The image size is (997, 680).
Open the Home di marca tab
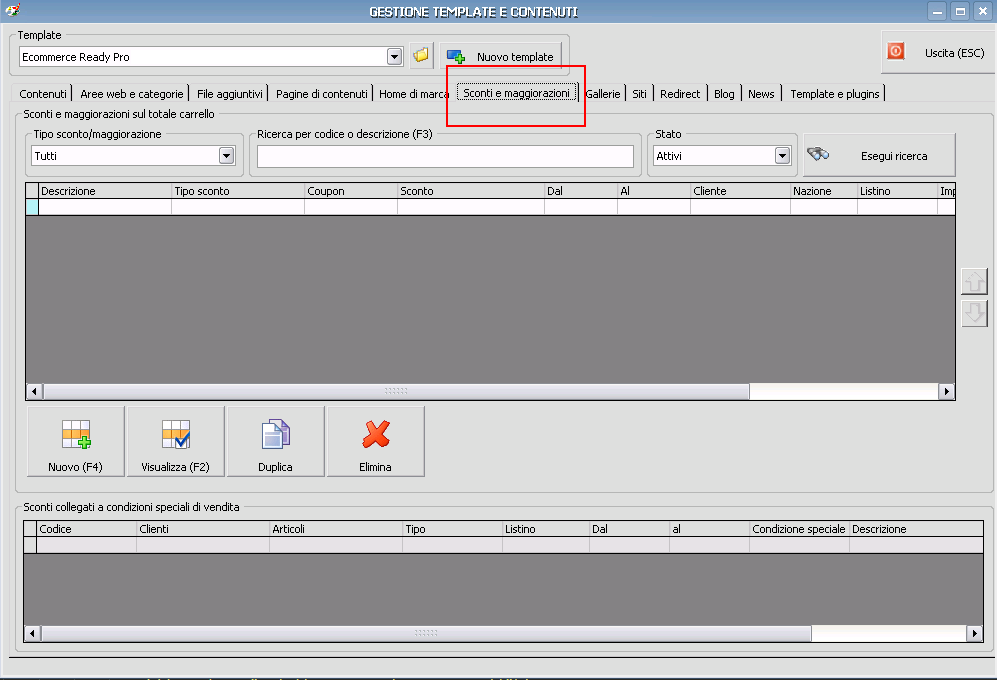414,94
